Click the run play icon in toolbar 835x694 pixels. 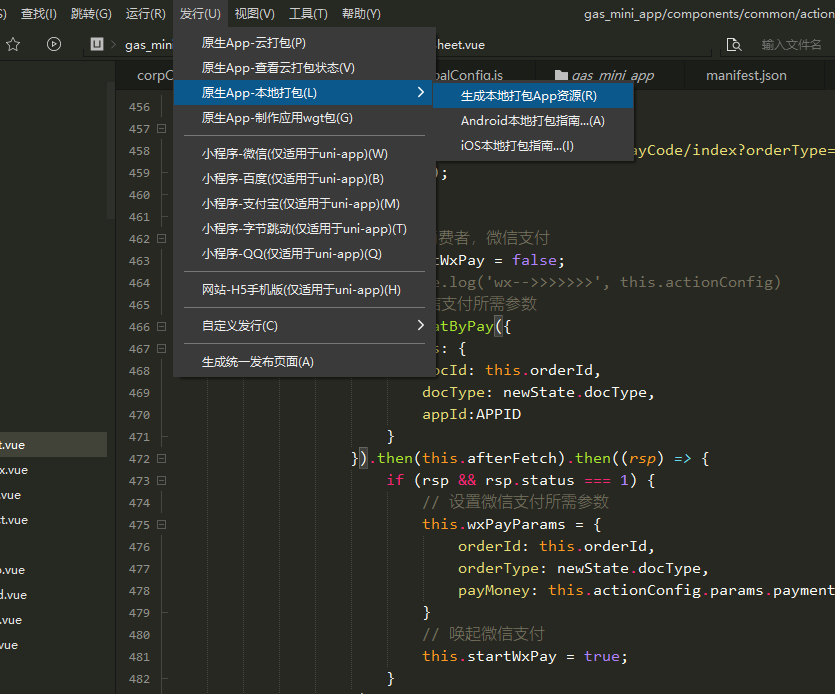click(54, 44)
